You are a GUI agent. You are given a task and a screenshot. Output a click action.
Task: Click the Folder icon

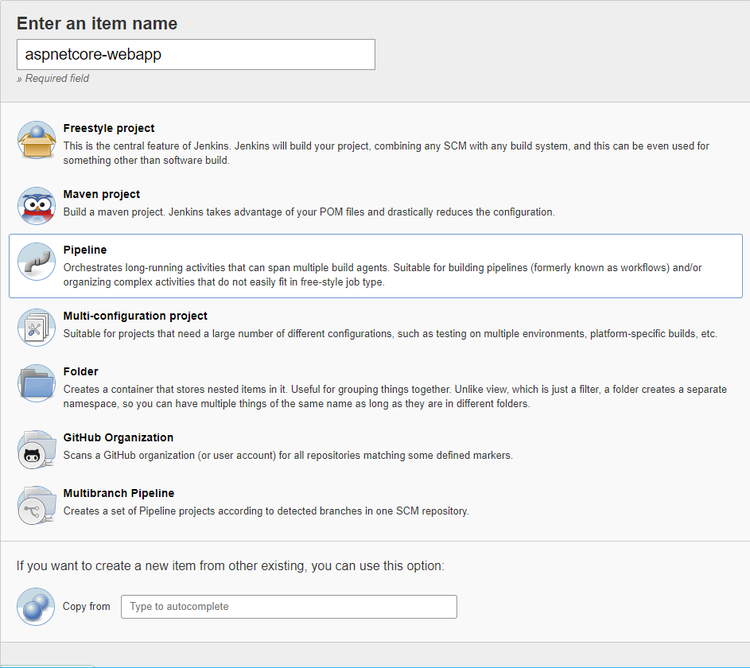tap(36, 383)
